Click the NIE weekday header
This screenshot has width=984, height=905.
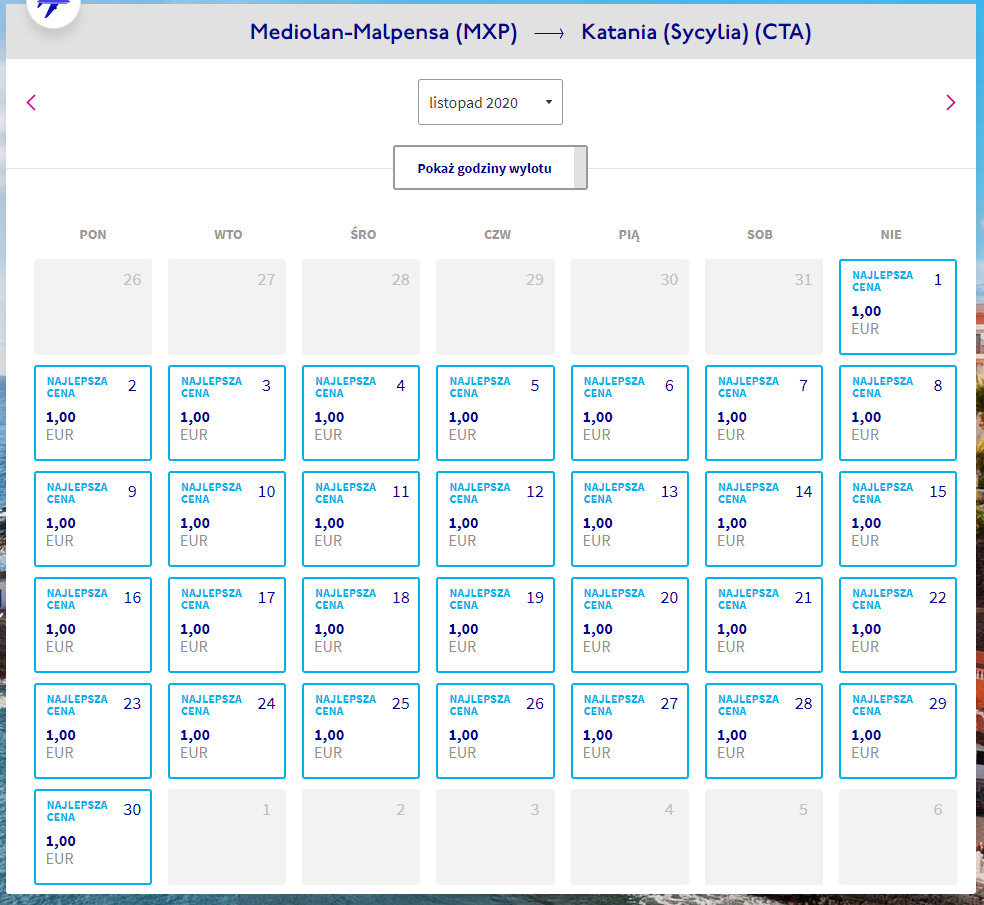(890, 235)
